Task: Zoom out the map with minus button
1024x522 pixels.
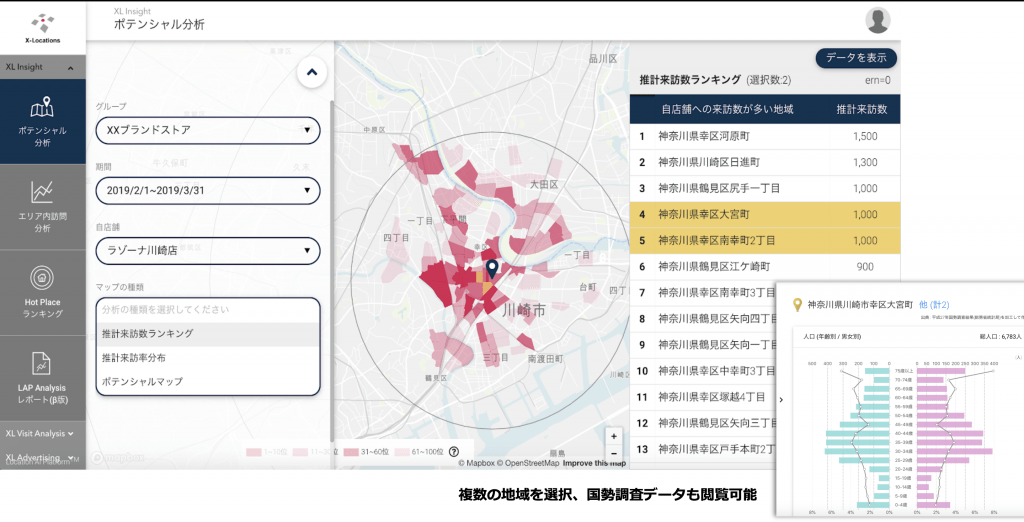Action: [614, 453]
